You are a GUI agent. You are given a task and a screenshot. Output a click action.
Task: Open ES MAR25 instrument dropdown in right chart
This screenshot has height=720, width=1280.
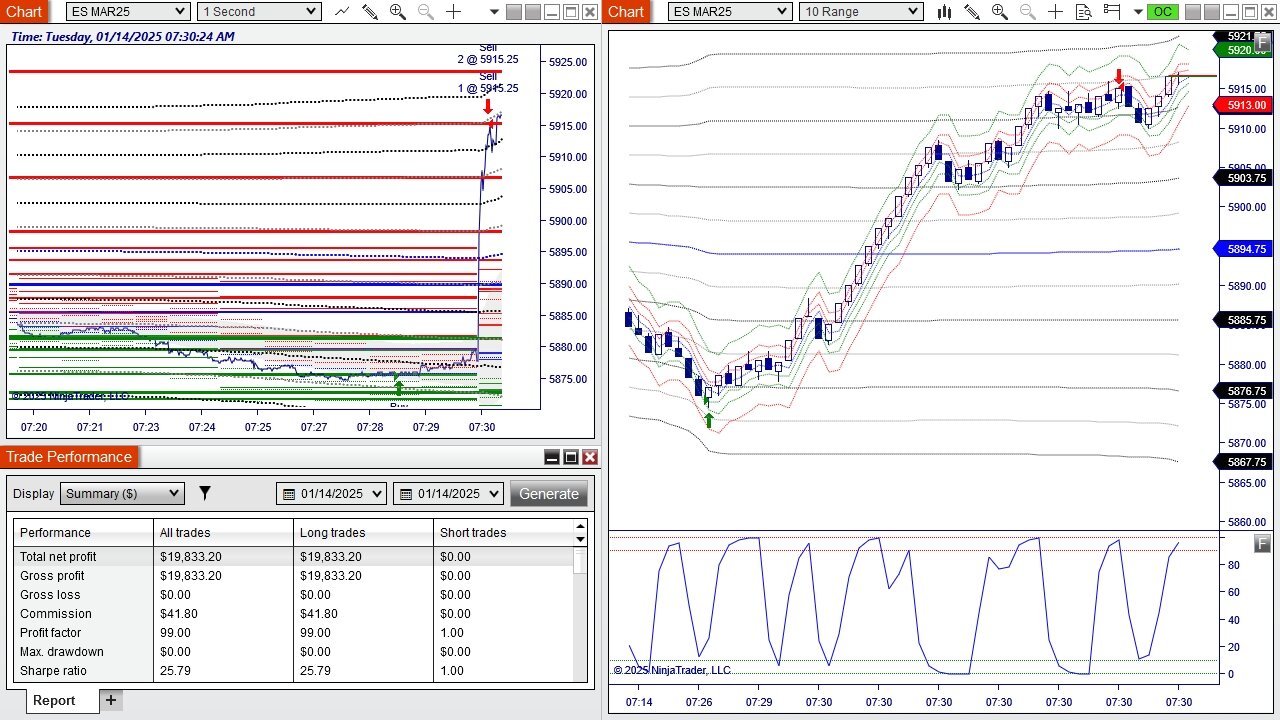[x=729, y=12]
